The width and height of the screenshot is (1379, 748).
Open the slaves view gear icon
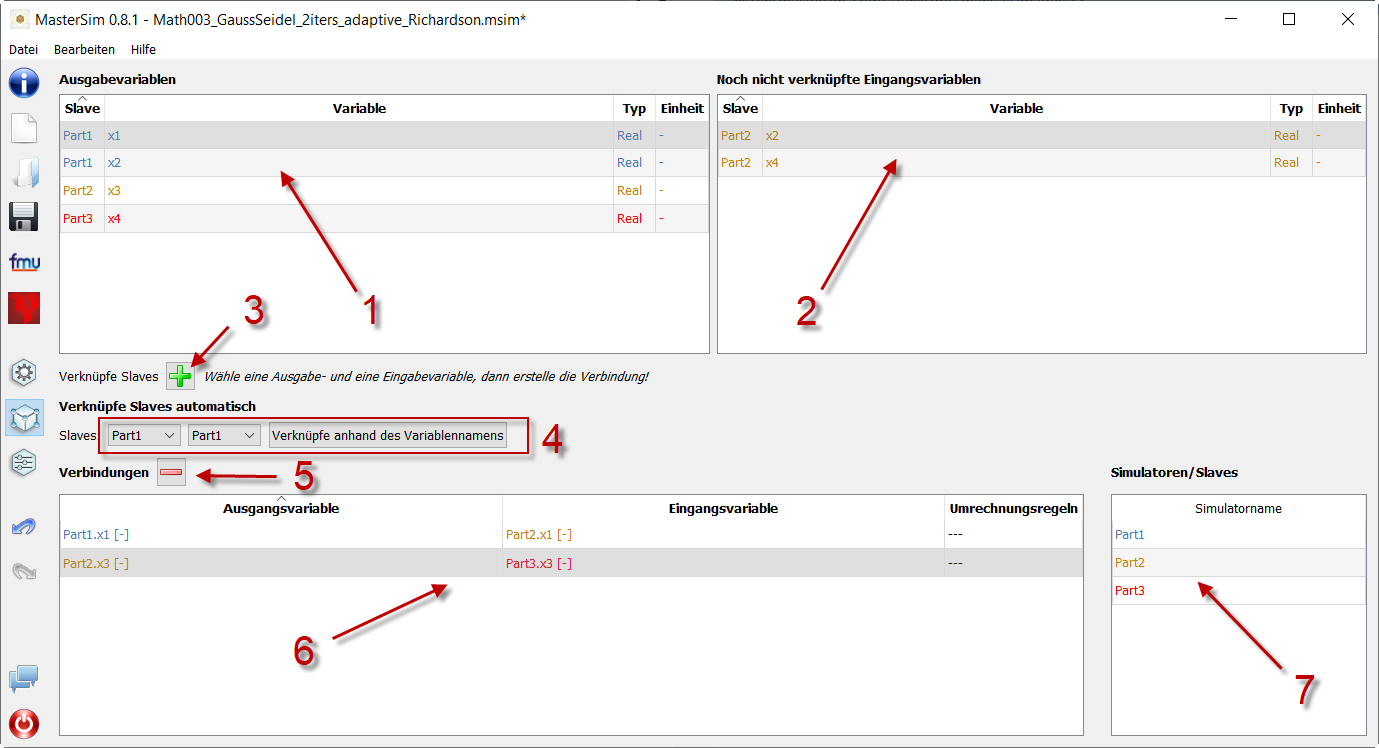pyautogui.click(x=23, y=373)
